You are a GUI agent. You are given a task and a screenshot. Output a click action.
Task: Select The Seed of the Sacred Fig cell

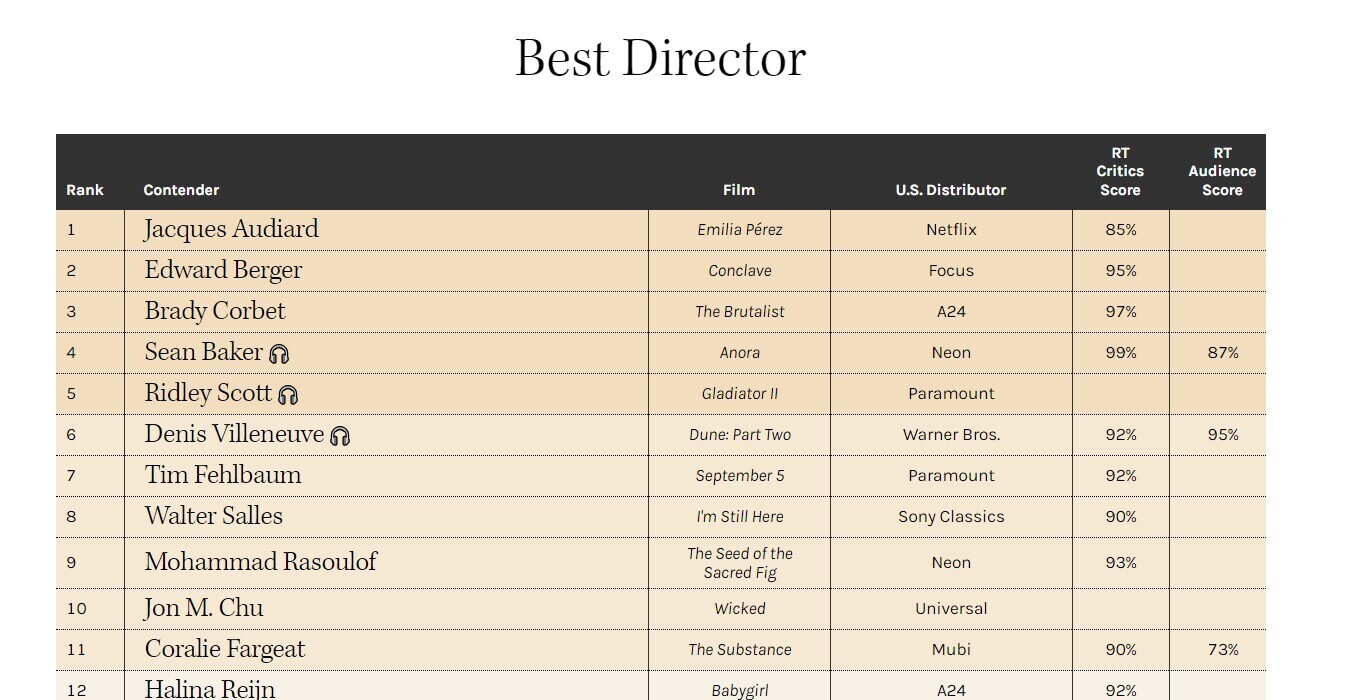click(x=740, y=563)
